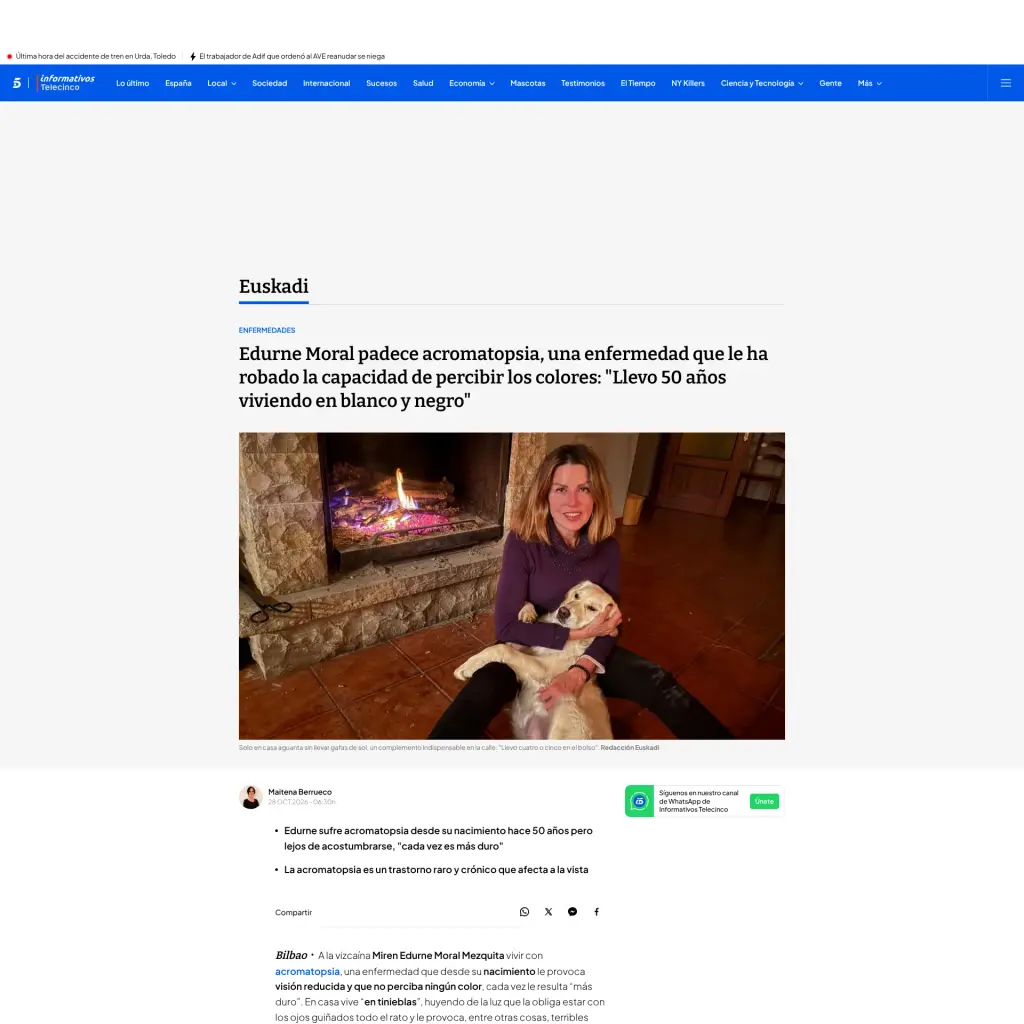Share article on Facebook icon
Screen dimensions: 1024x1024
point(596,912)
